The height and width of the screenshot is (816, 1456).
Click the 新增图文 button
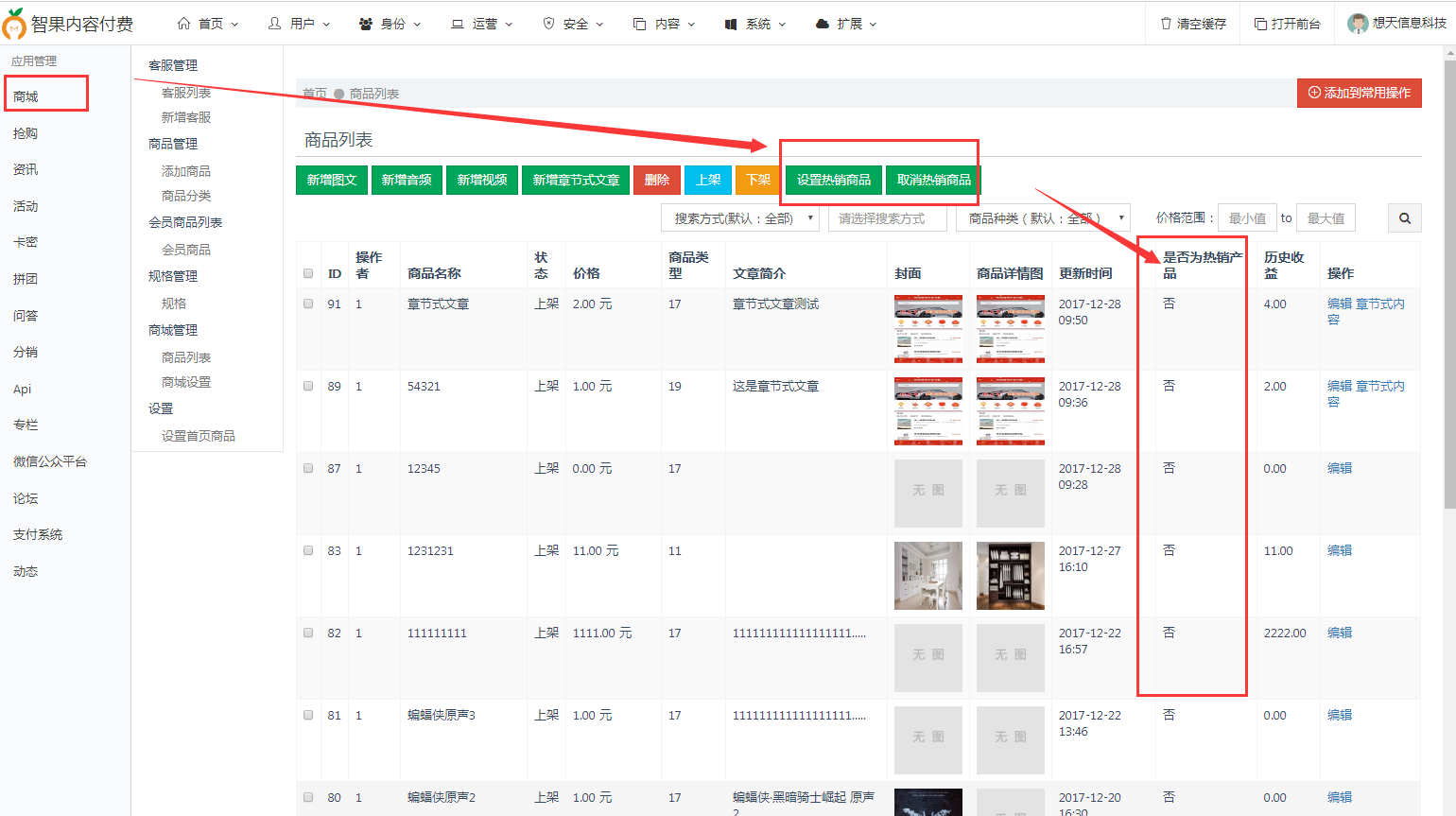tap(332, 180)
